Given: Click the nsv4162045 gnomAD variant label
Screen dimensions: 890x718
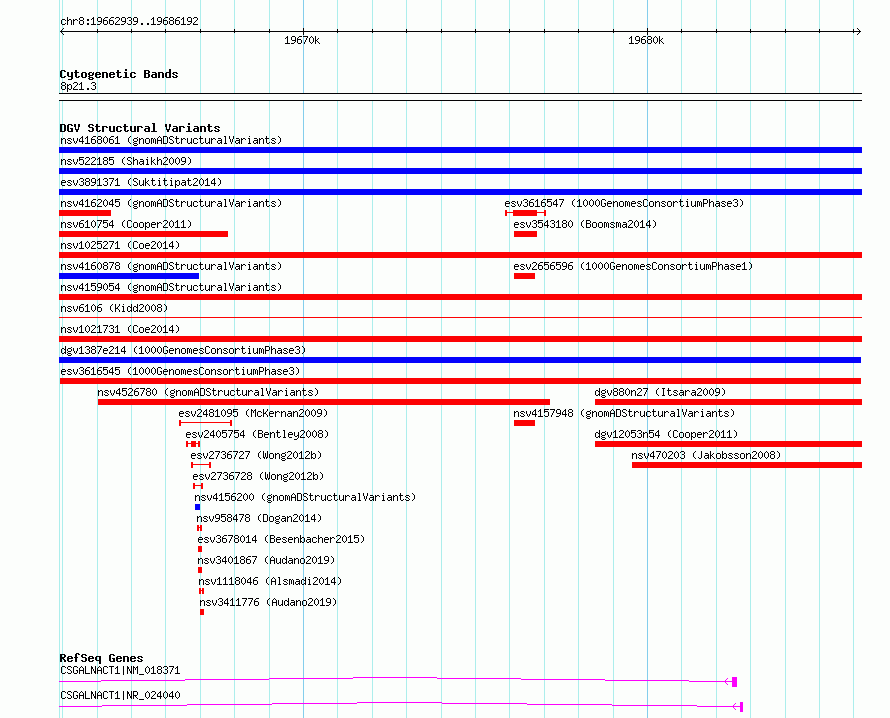Looking at the screenshot, I should pyautogui.click(x=171, y=203).
